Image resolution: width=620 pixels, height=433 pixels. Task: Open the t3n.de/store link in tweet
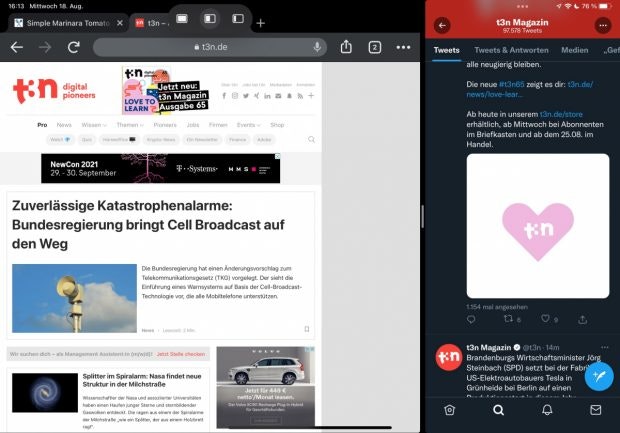[561, 114]
